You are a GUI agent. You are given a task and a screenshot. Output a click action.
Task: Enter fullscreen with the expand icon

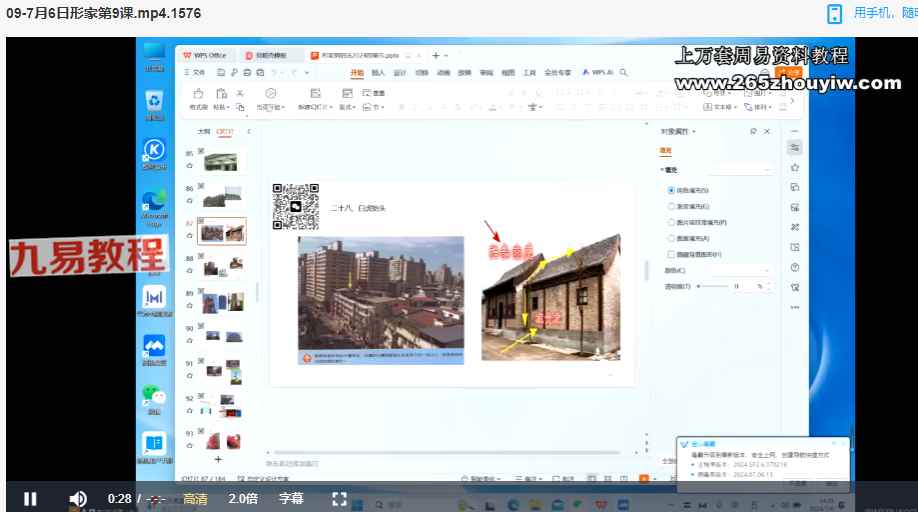[x=340, y=499]
